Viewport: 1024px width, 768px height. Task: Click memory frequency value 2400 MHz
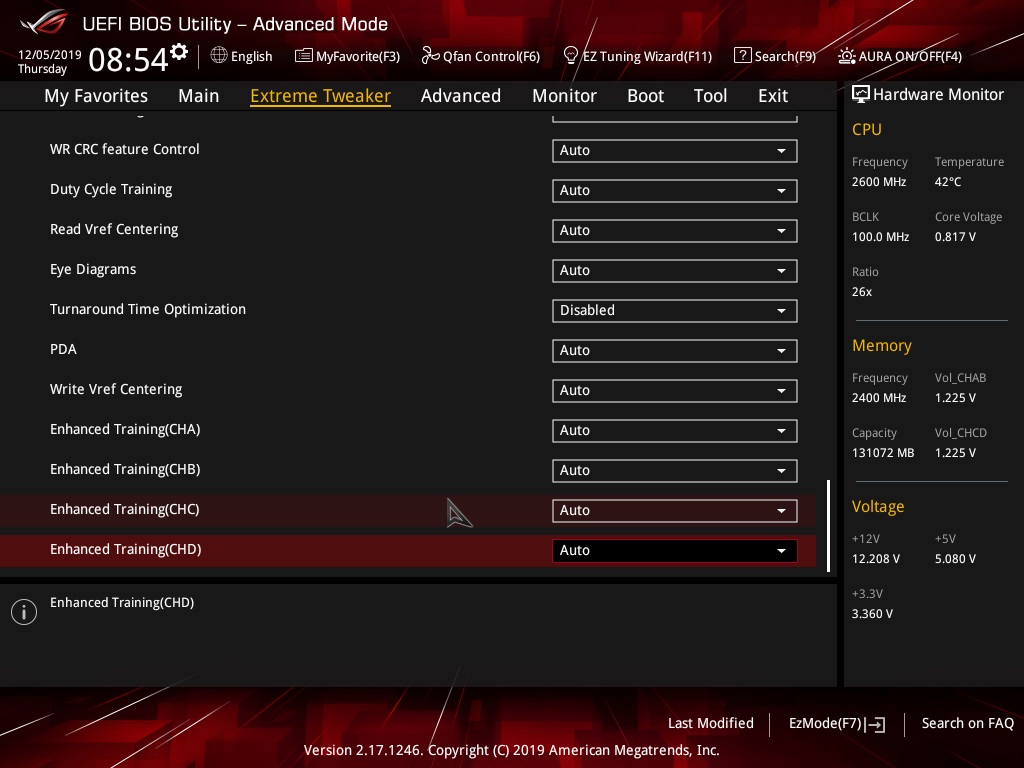[x=879, y=398]
